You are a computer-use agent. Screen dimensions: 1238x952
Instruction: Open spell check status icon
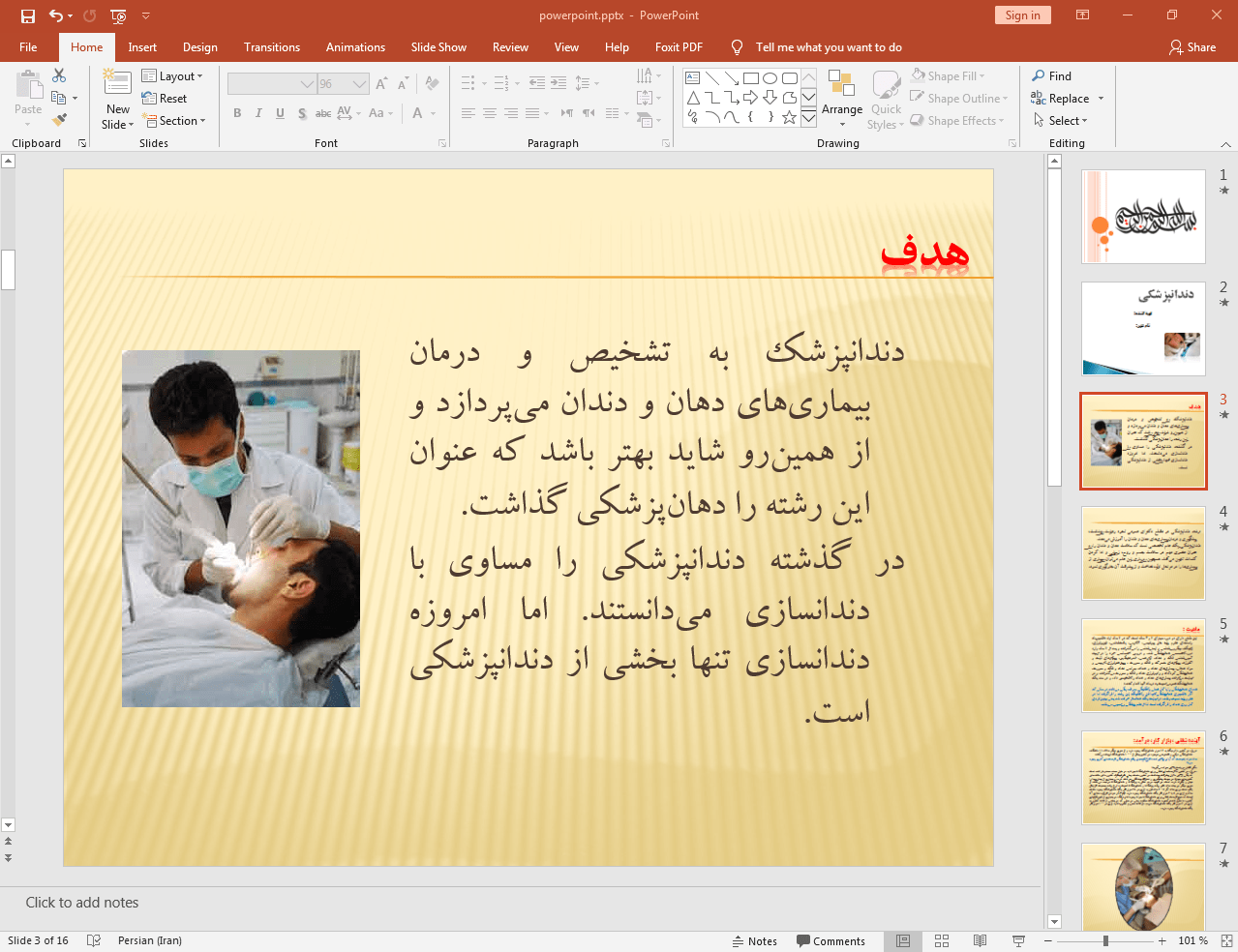(x=94, y=940)
